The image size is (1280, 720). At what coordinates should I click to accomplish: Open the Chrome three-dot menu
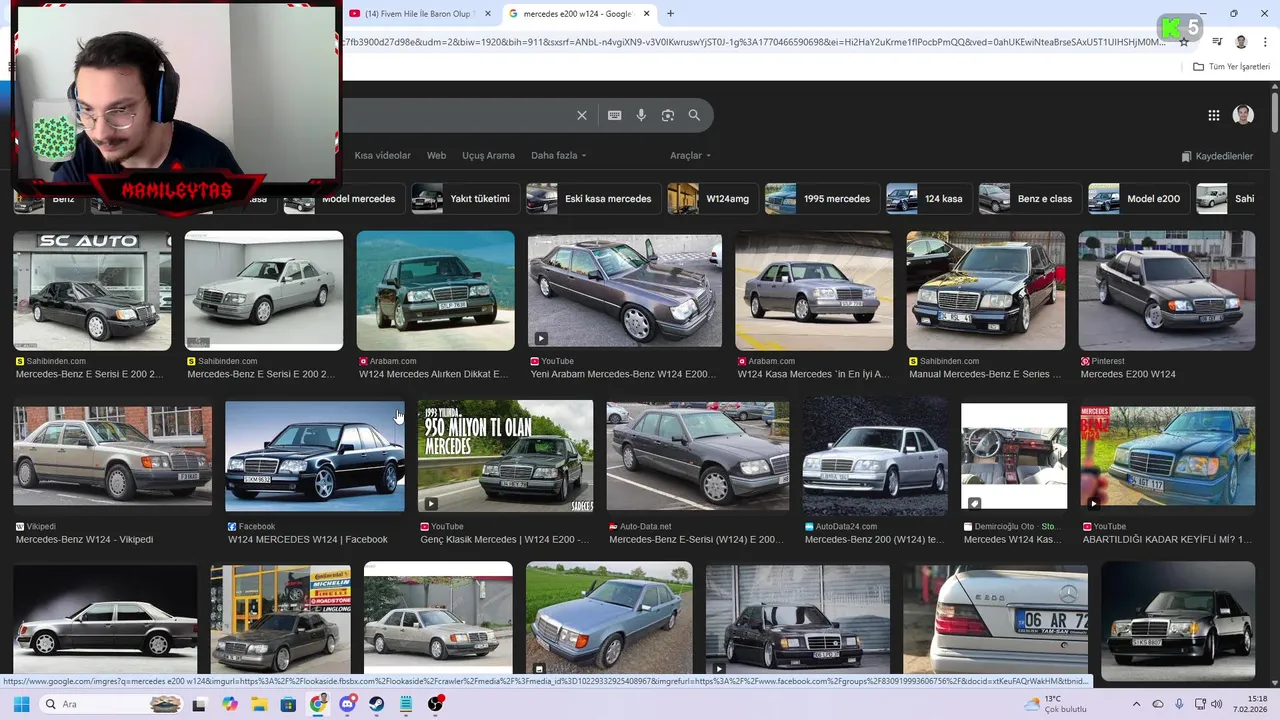coord(1263,42)
